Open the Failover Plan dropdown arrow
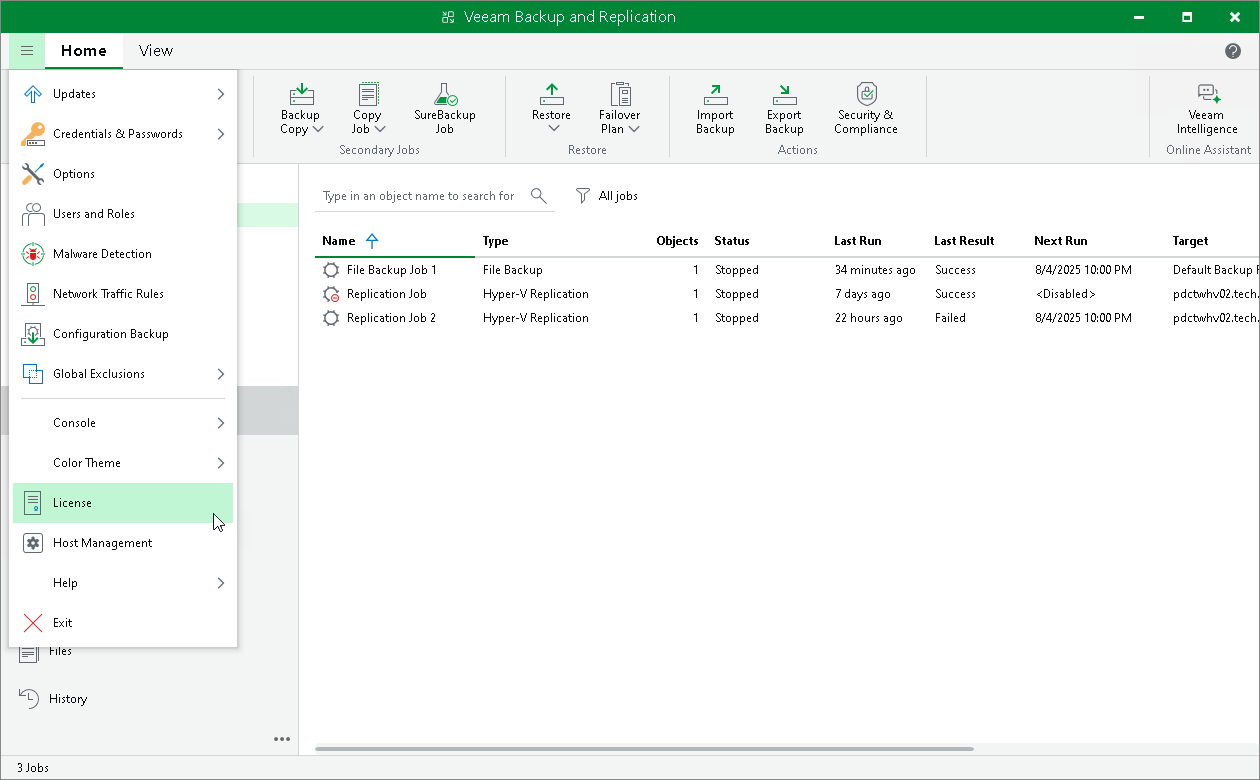This screenshot has width=1260, height=780. [x=634, y=129]
